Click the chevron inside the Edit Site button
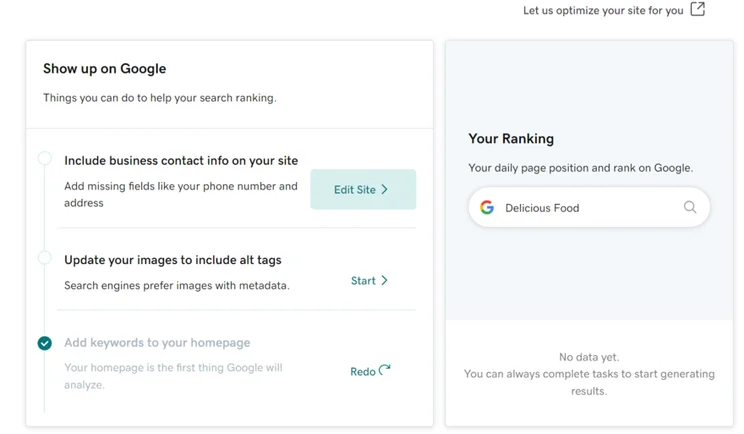The height and width of the screenshot is (434, 744). tap(384, 189)
